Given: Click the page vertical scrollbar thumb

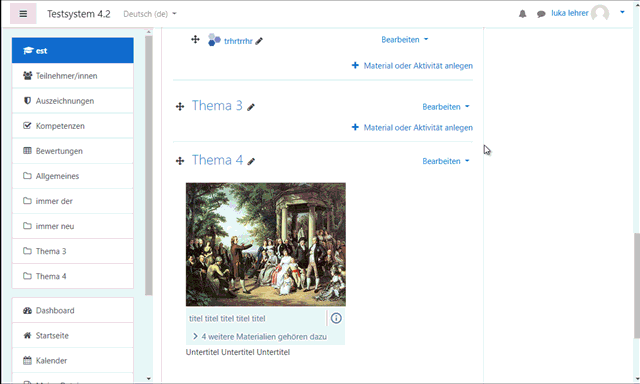Looking at the screenshot, I should [x=637, y=286].
